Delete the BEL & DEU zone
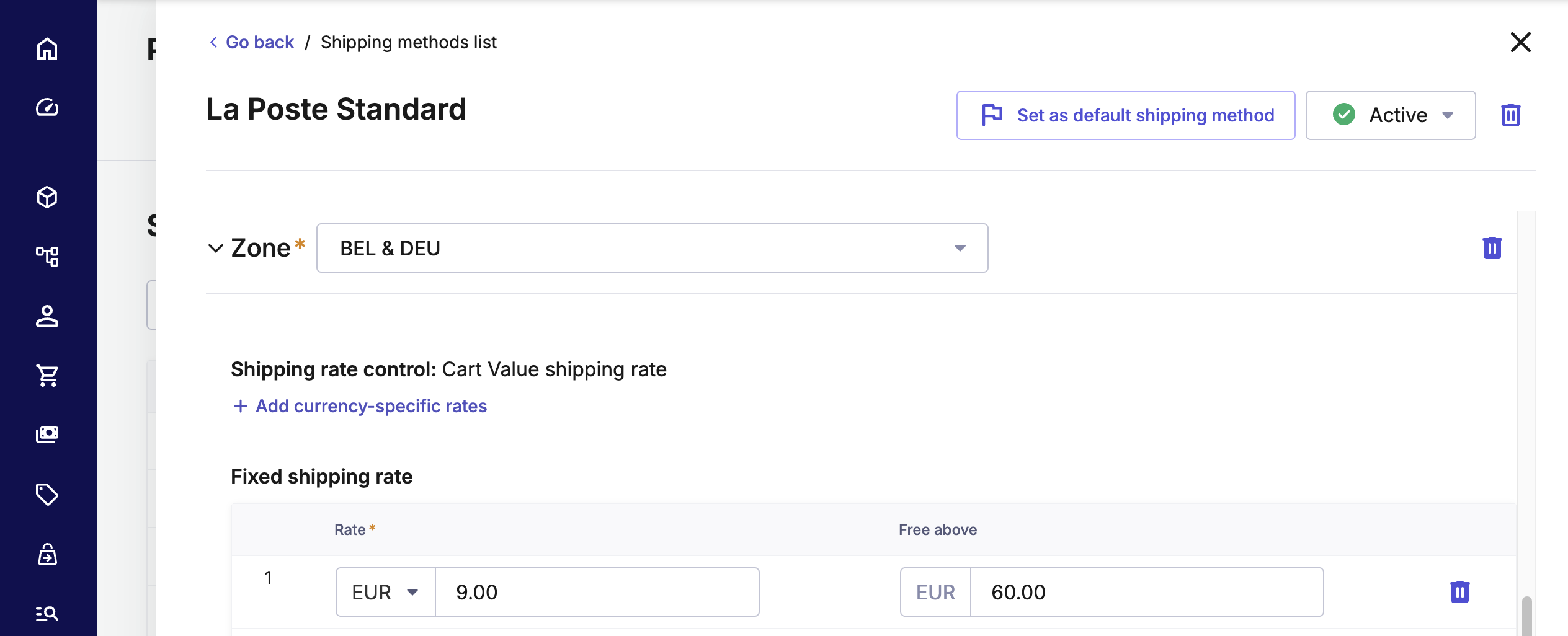 [x=1492, y=248]
